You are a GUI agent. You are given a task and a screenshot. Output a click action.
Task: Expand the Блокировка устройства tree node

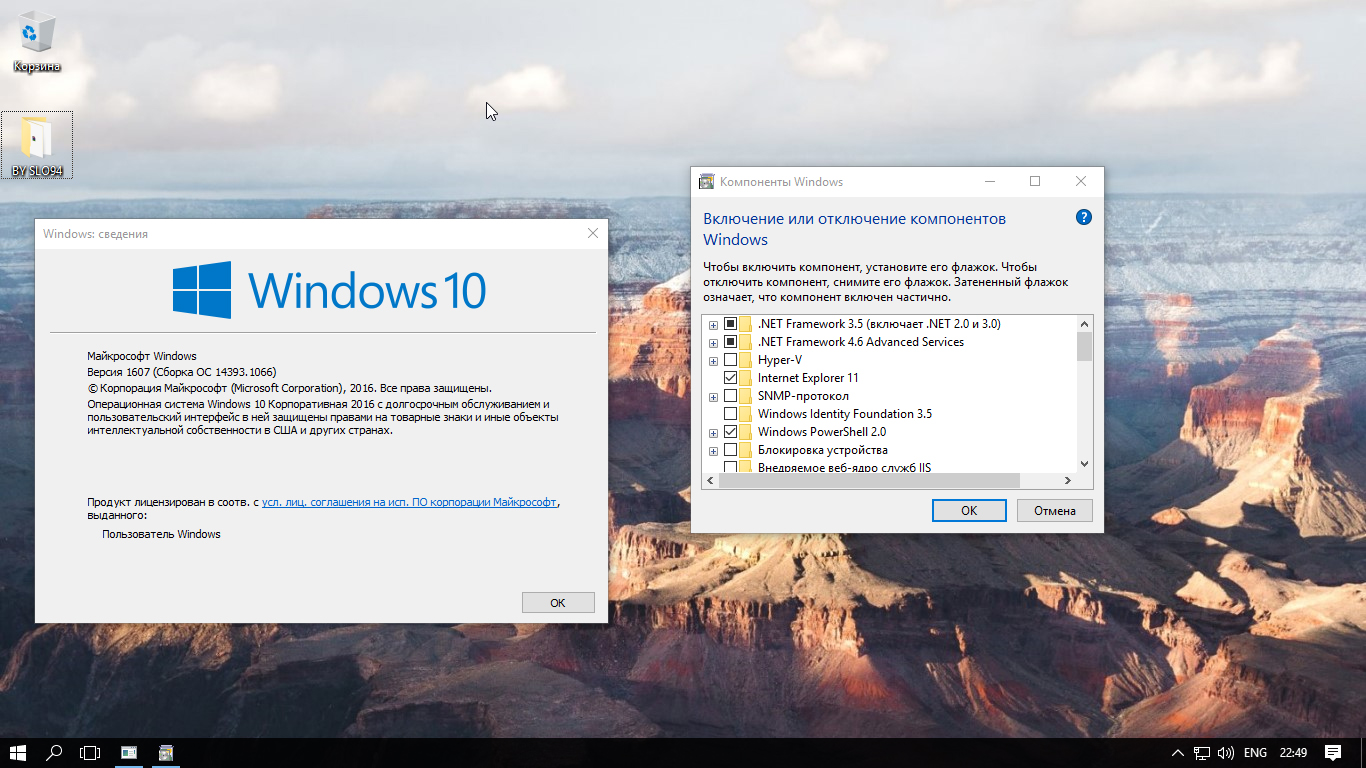click(x=713, y=450)
